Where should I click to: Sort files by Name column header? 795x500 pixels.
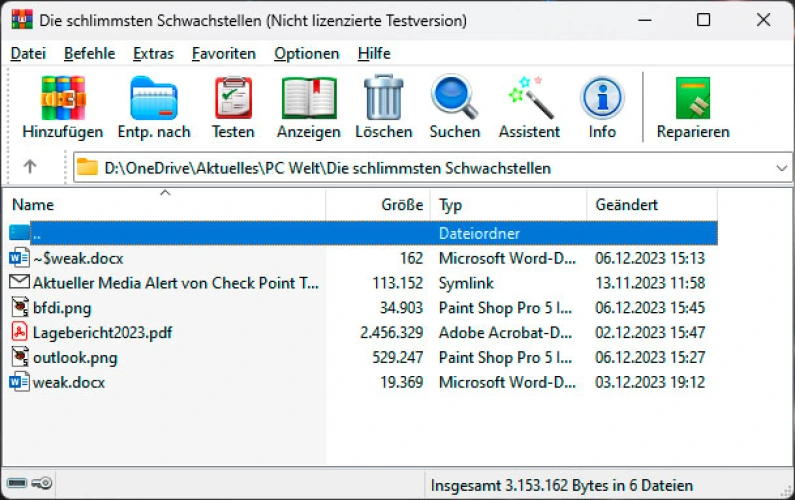33,205
